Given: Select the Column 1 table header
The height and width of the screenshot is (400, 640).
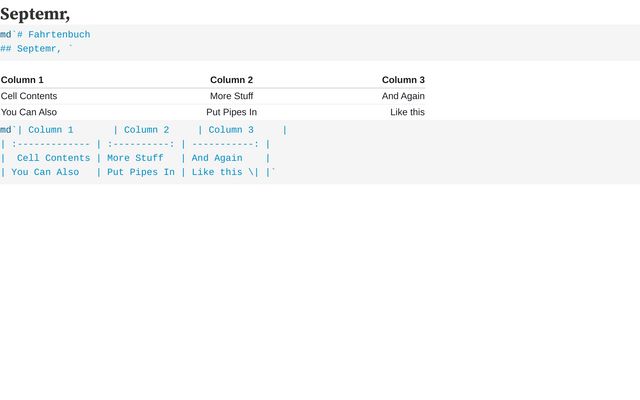Looking at the screenshot, I should (x=22, y=80).
